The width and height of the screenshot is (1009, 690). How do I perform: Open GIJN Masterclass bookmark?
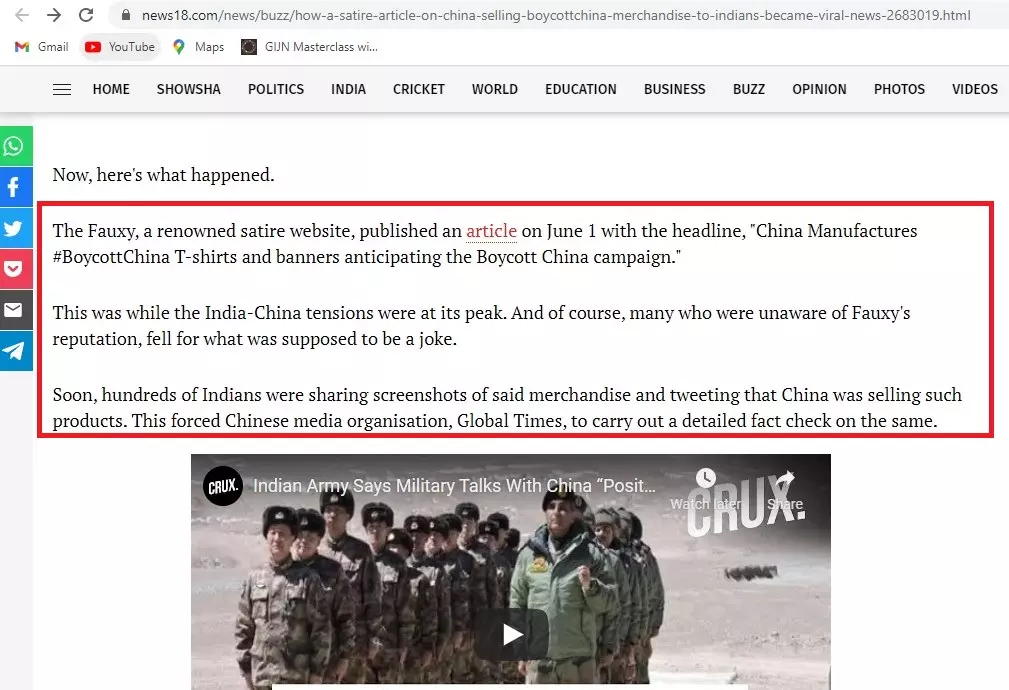pos(310,47)
